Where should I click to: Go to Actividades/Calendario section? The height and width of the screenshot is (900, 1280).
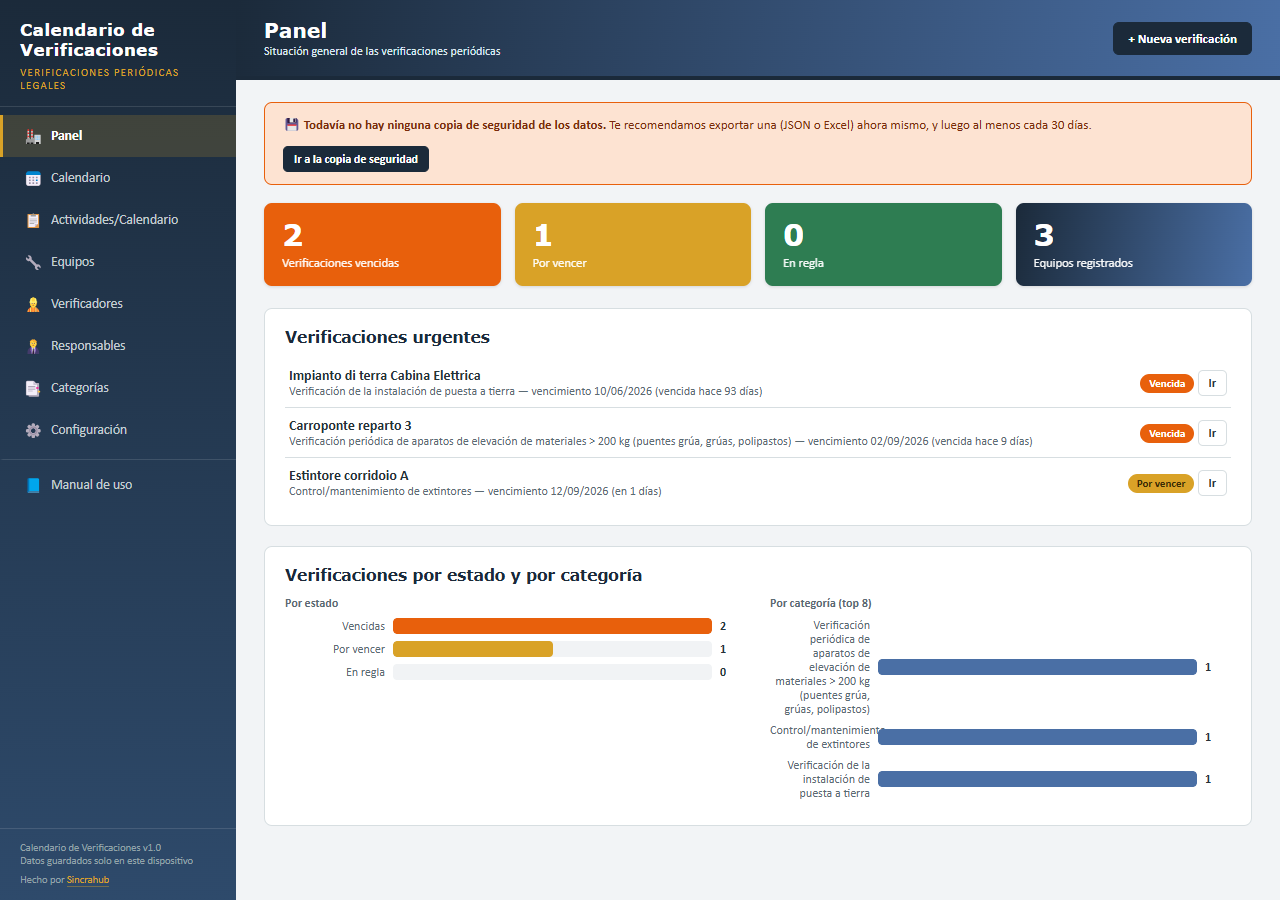(118, 220)
